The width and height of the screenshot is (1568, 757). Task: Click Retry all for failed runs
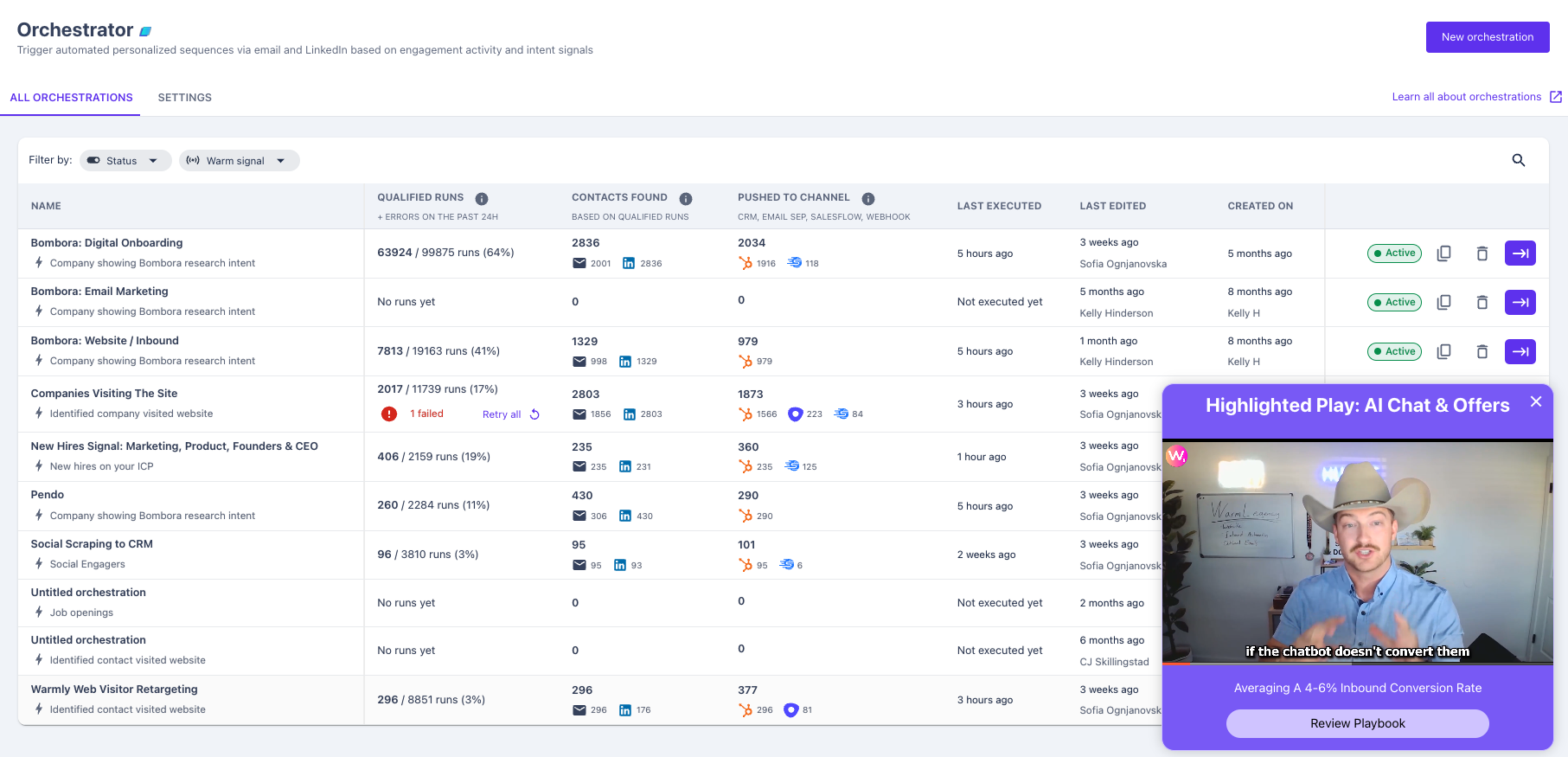(x=502, y=414)
